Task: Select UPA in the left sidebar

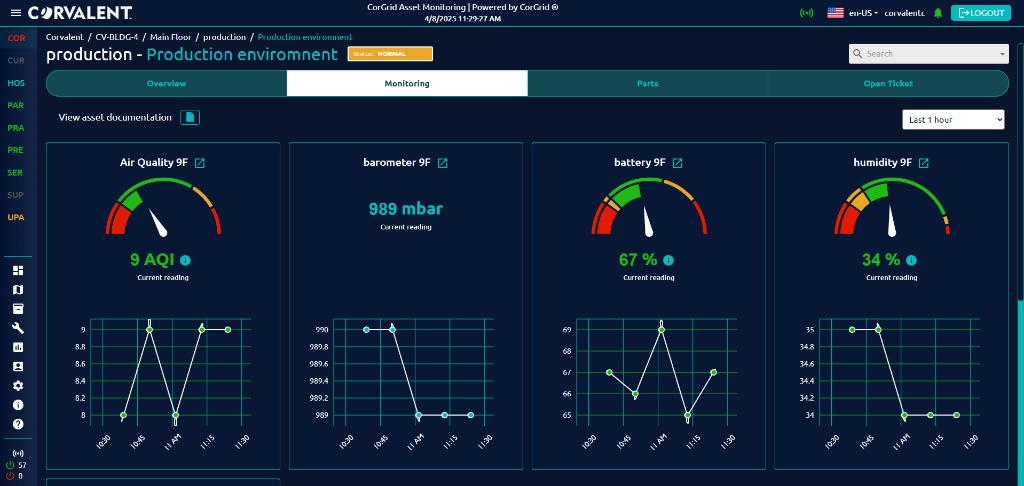Action: pos(16,217)
